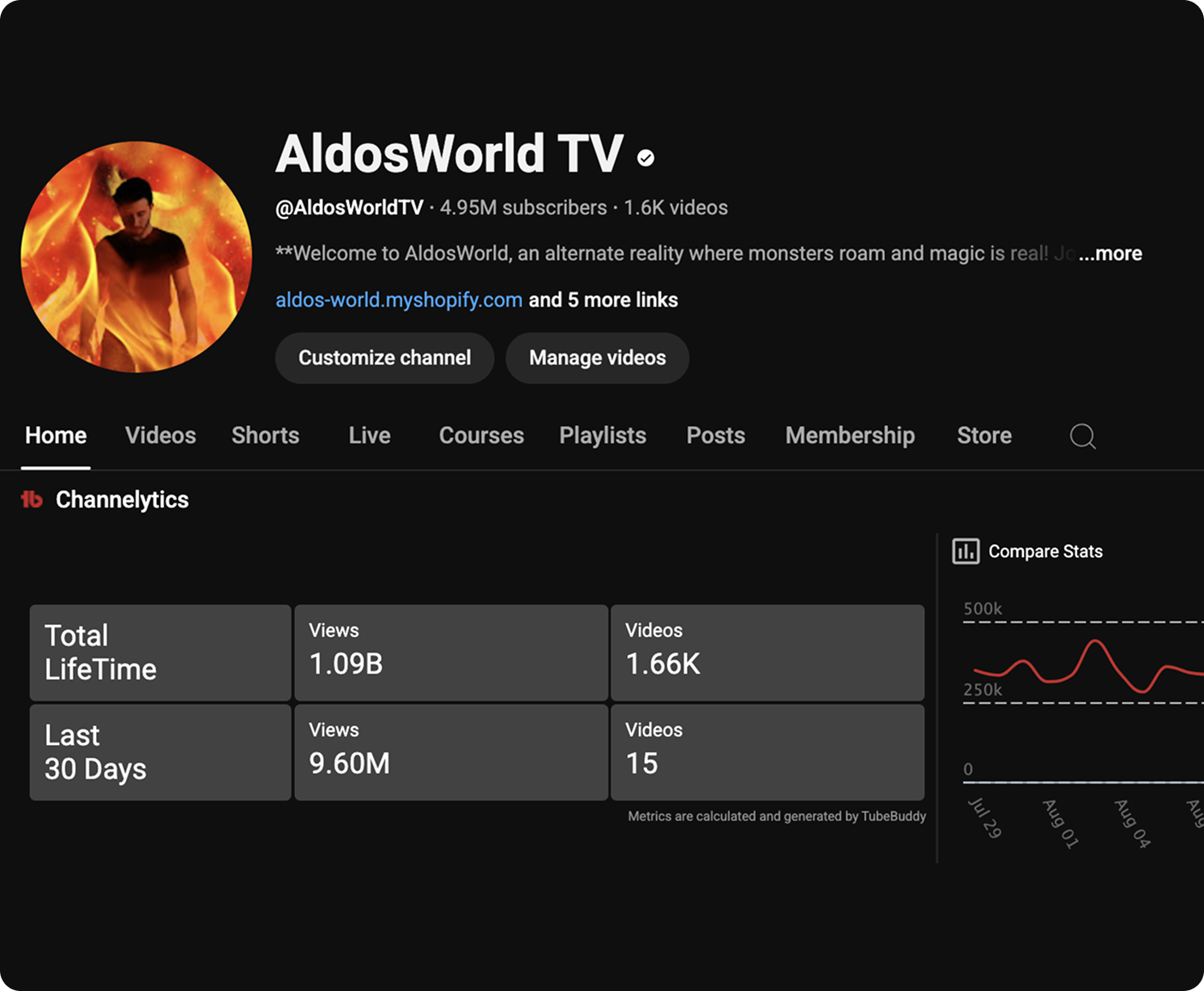Switch to the Shorts tab
Viewport: 1204px width, 991px height.
pos(265,435)
